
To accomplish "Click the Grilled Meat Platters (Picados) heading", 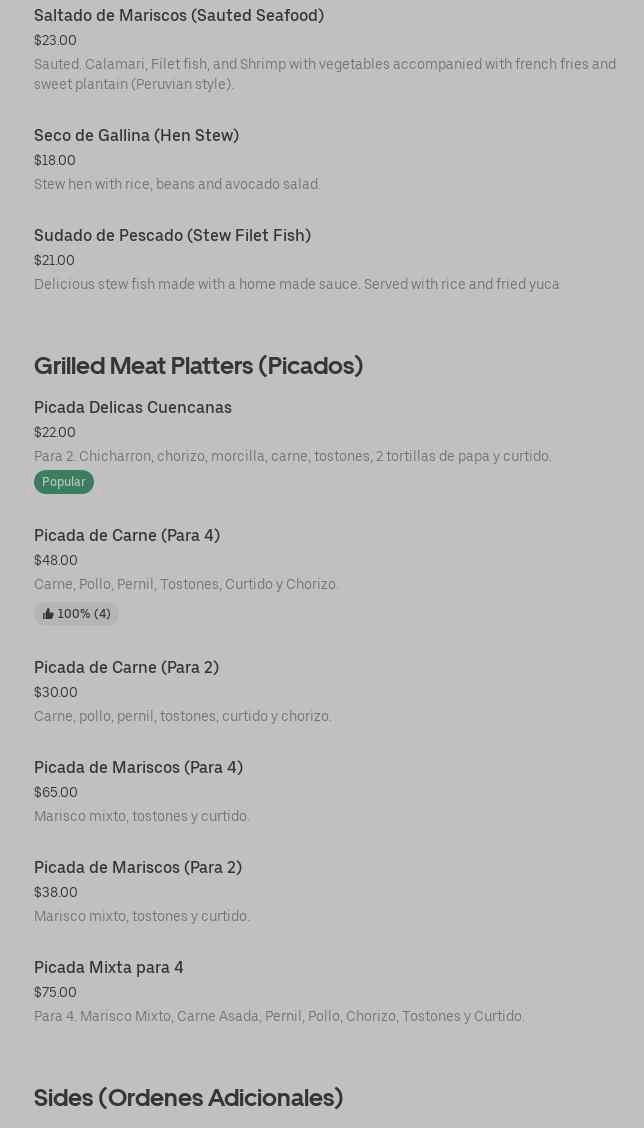I will tap(198, 366).
